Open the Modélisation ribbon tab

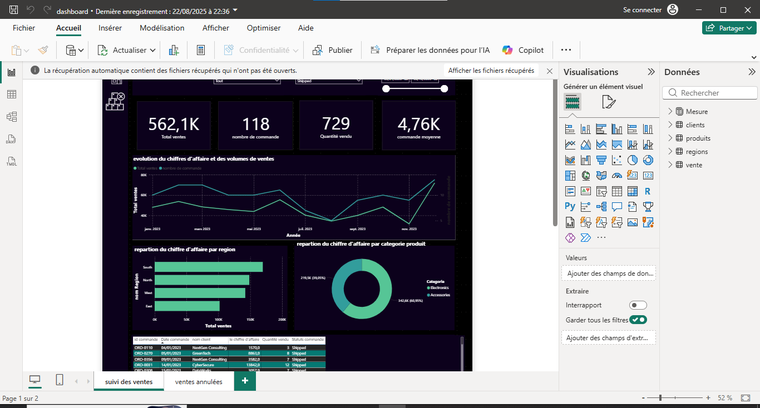[x=161, y=28]
